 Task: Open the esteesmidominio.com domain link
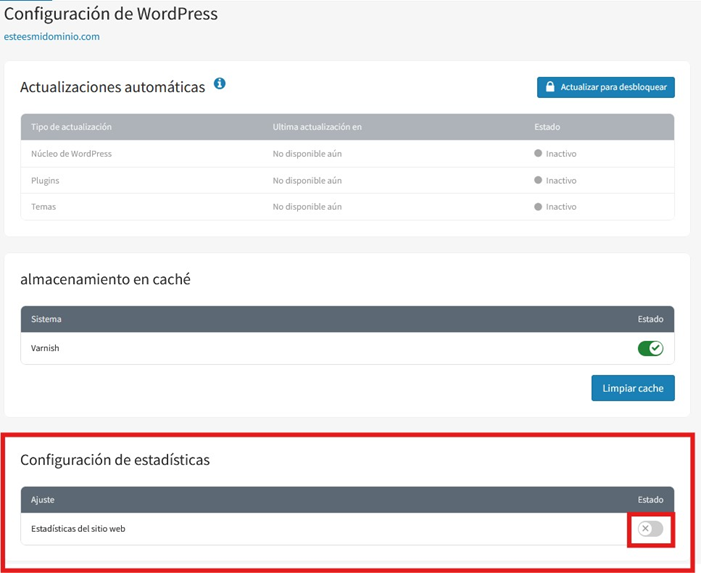pos(52,37)
